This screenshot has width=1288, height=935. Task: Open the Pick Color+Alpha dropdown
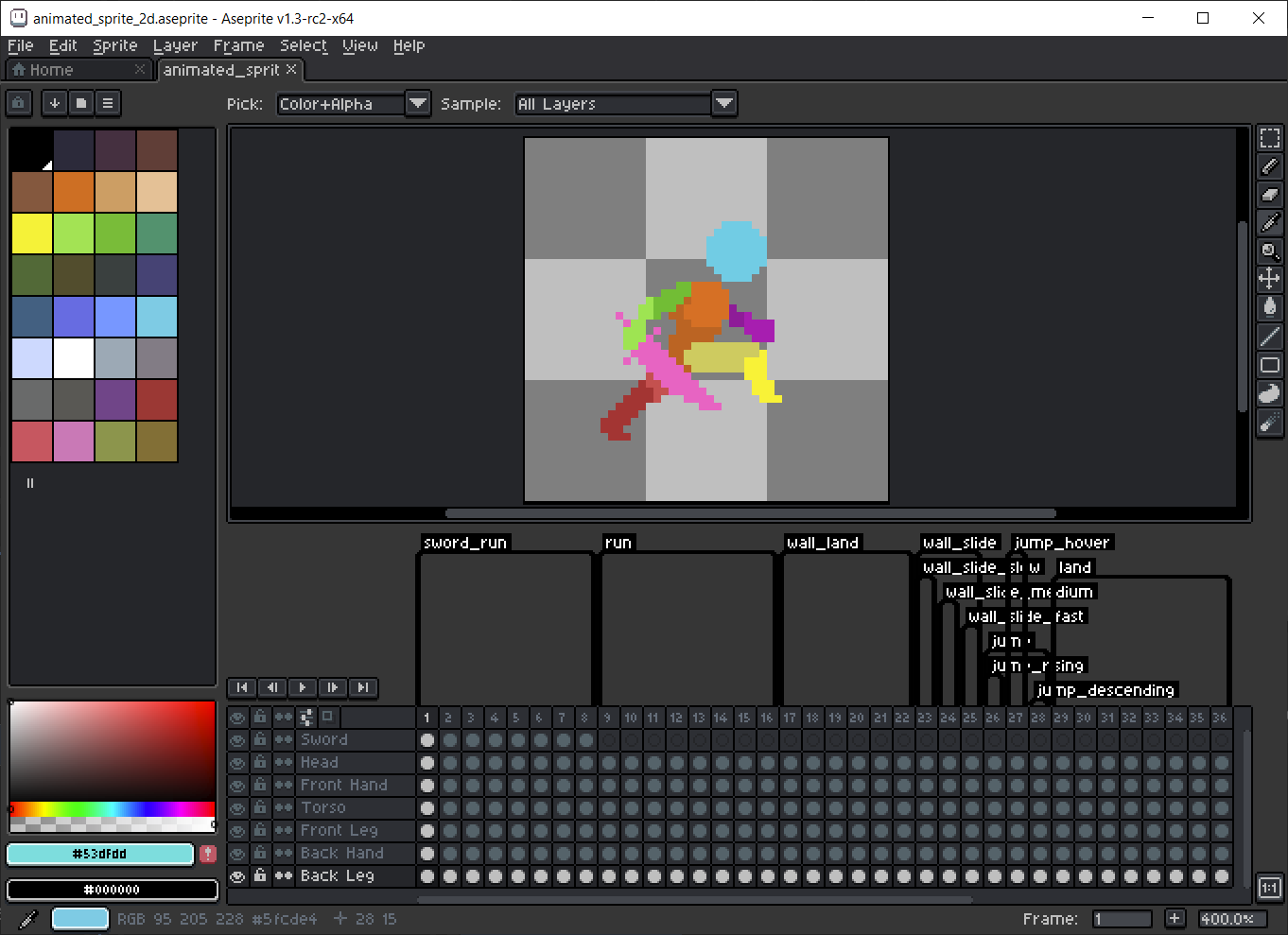417,103
